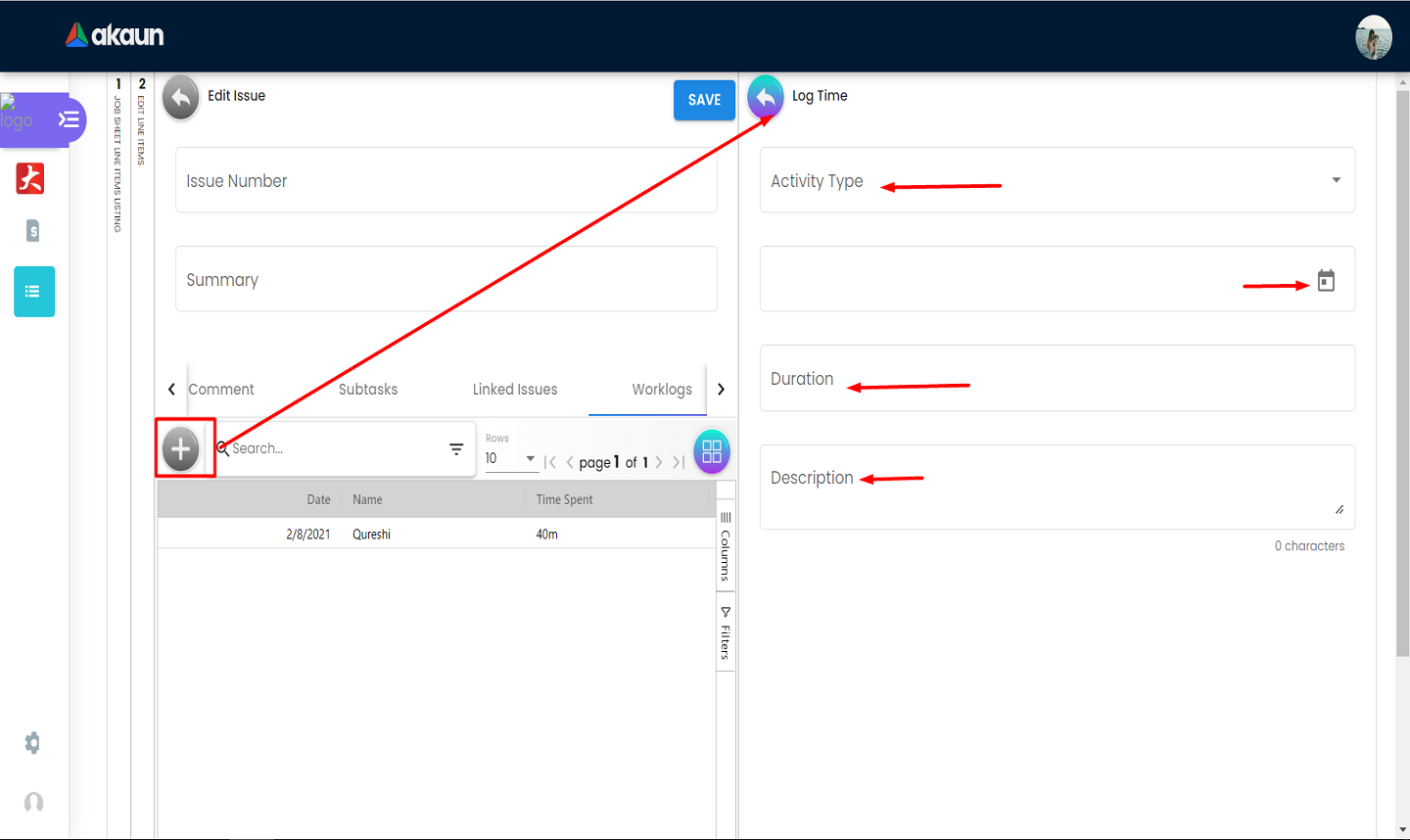Go back from Log Time panel
This screenshot has width=1410, height=840.
[766, 97]
